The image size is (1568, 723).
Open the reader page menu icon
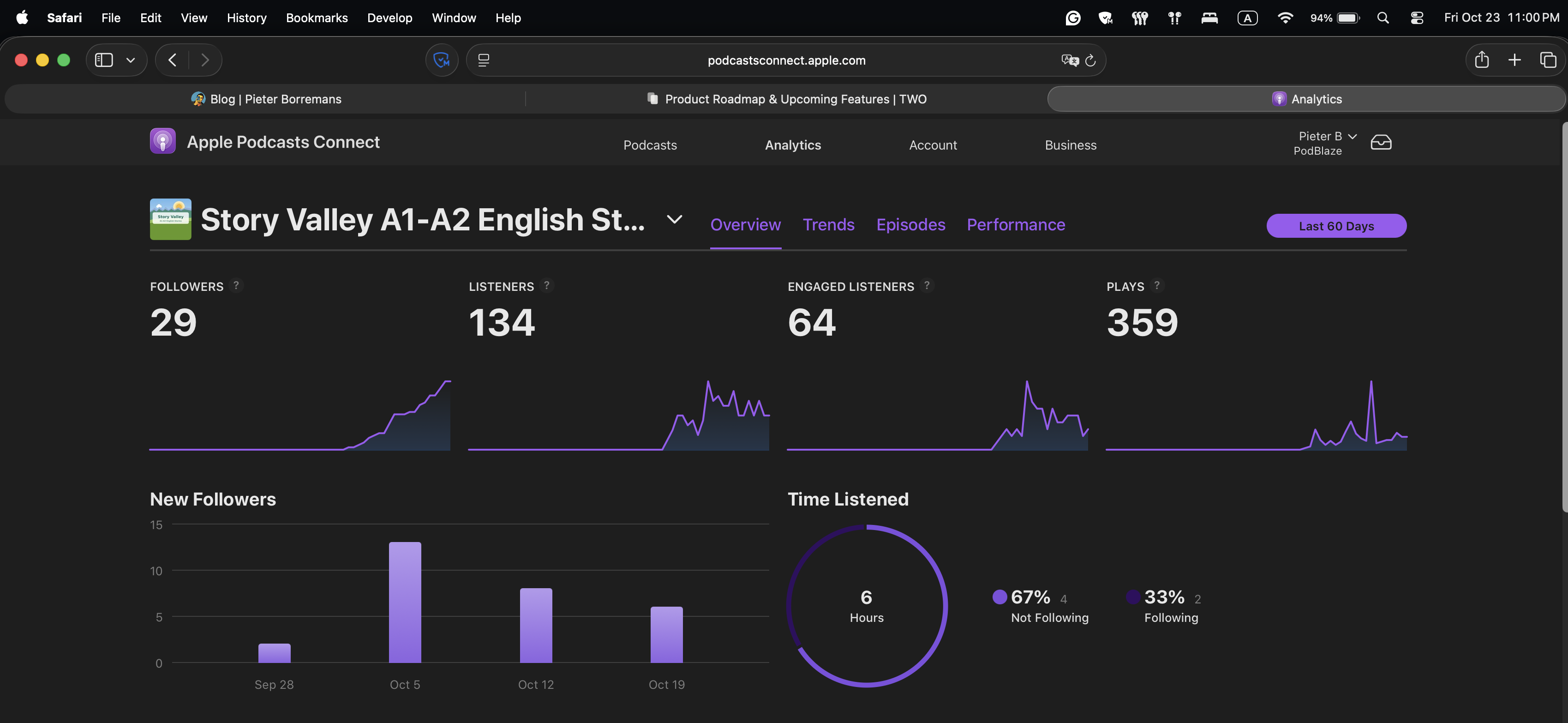484,60
